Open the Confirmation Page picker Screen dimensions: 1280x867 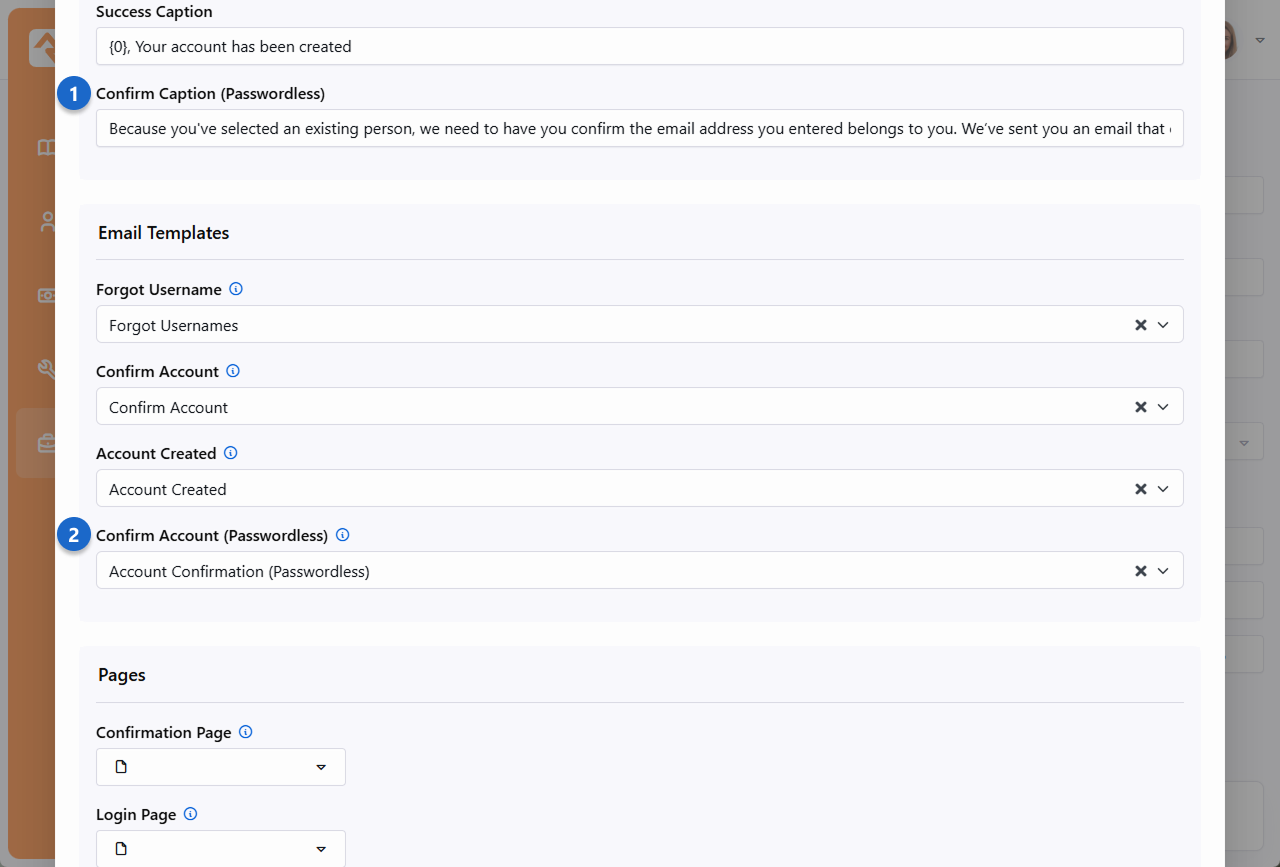221,767
